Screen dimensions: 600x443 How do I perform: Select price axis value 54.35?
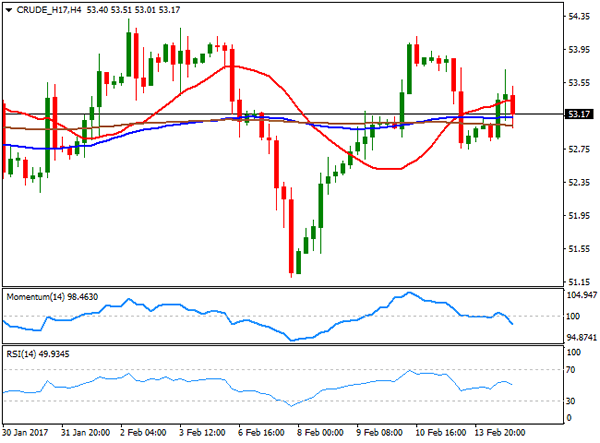point(579,16)
